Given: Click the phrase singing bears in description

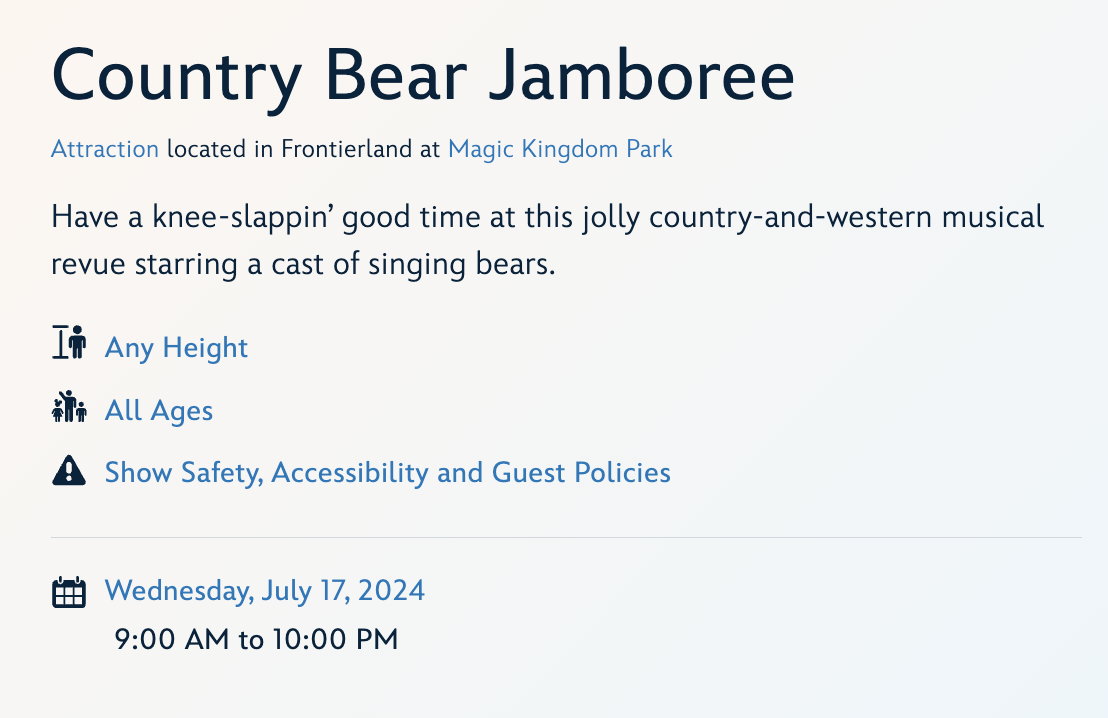Looking at the screenshot, I should (461, 265).
